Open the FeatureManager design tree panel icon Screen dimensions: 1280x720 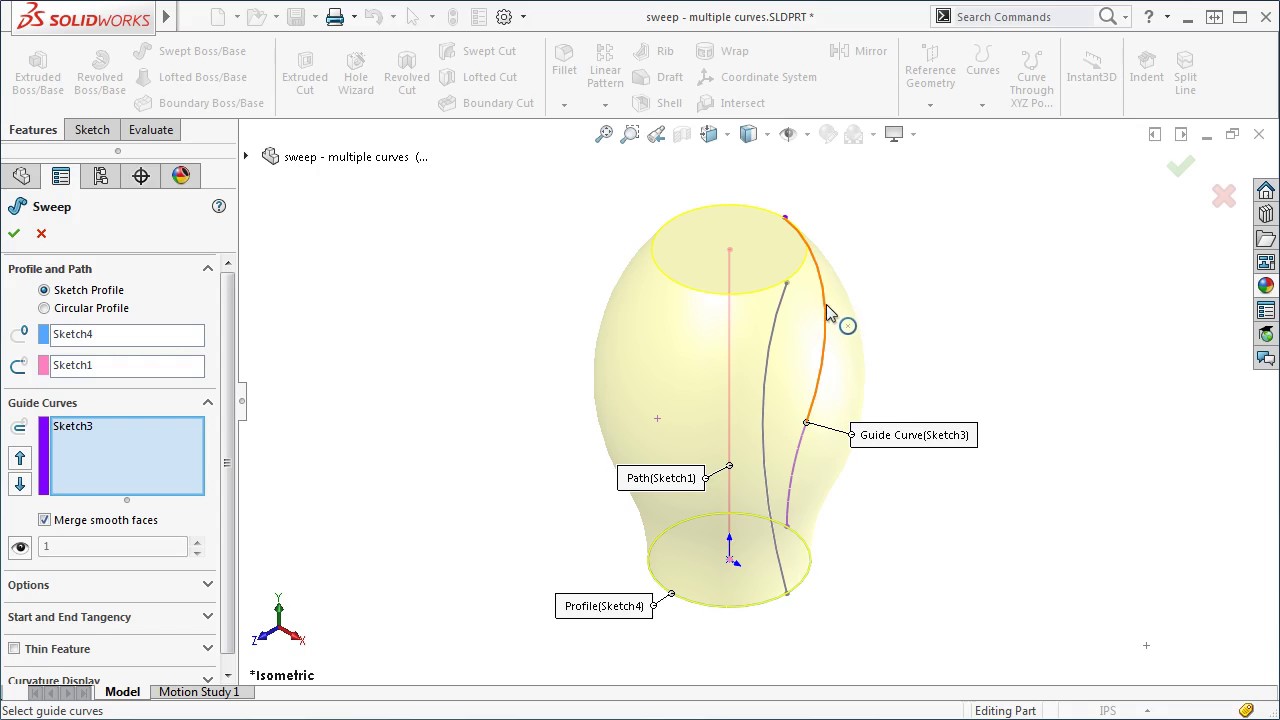click(x=21, y=176)
